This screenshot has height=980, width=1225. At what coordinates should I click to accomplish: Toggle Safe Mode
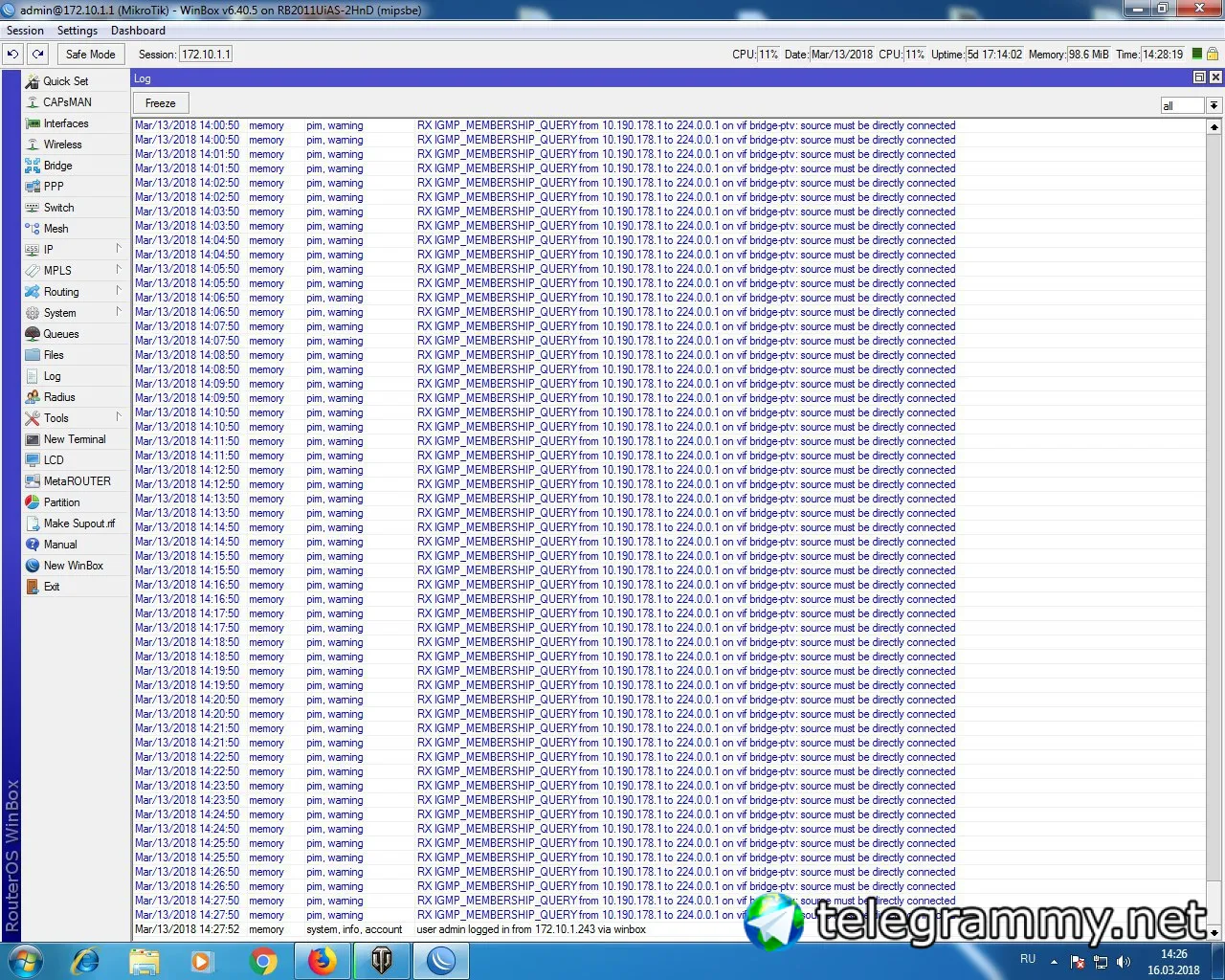click(90, 55)
